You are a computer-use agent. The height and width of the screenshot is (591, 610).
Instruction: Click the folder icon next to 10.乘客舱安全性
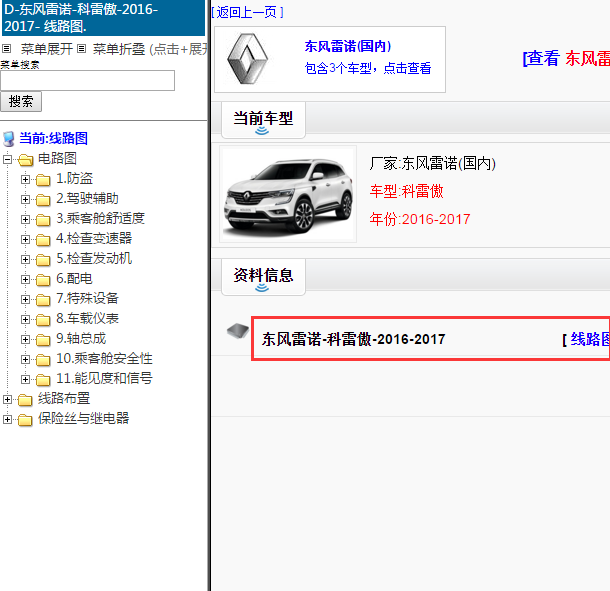[43, 360]
